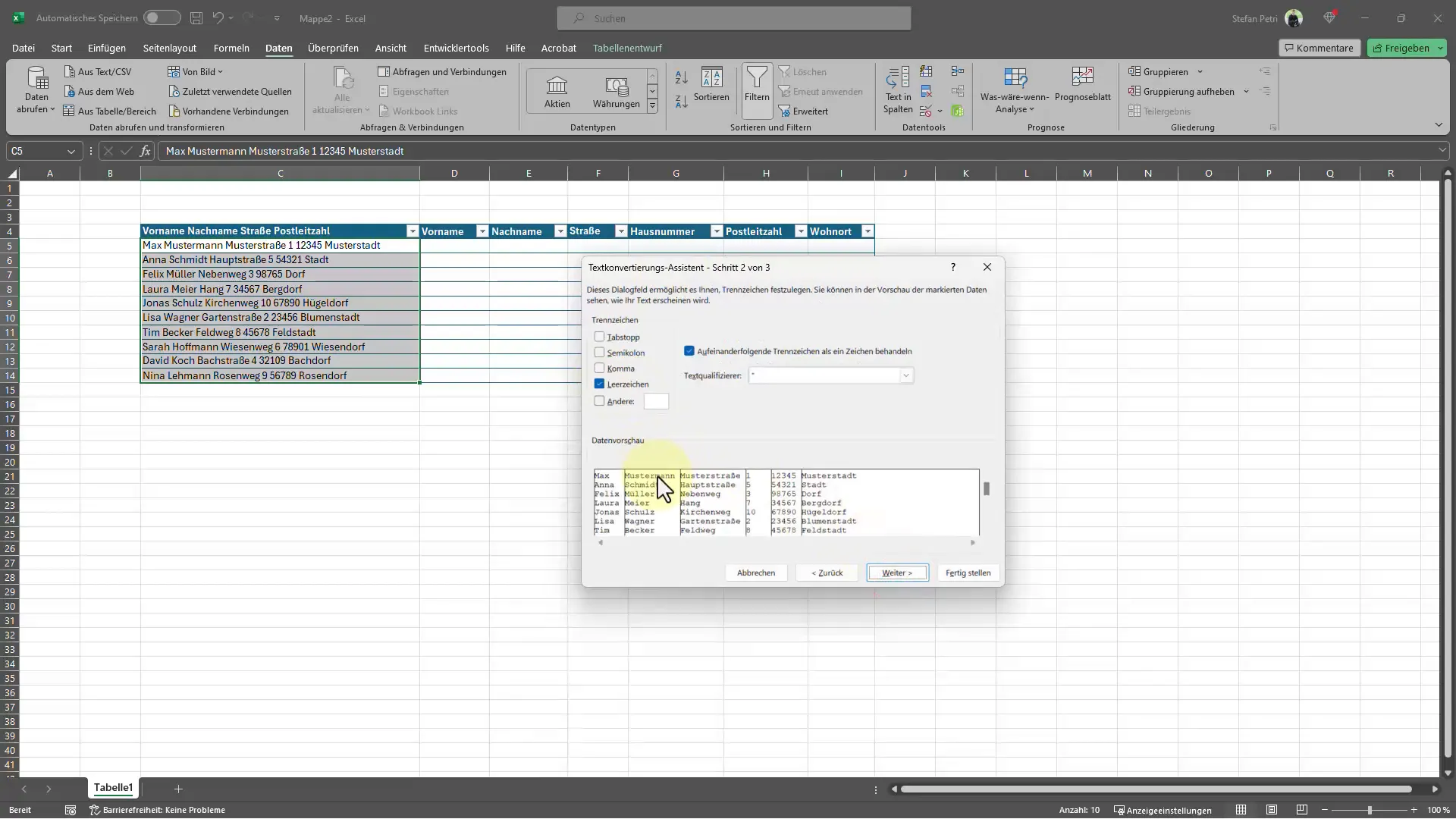Viewport: 1456px width, 819px height.
Task: Import data Aus dem Web
Action: pyautogui.click(x=99, y=92)
